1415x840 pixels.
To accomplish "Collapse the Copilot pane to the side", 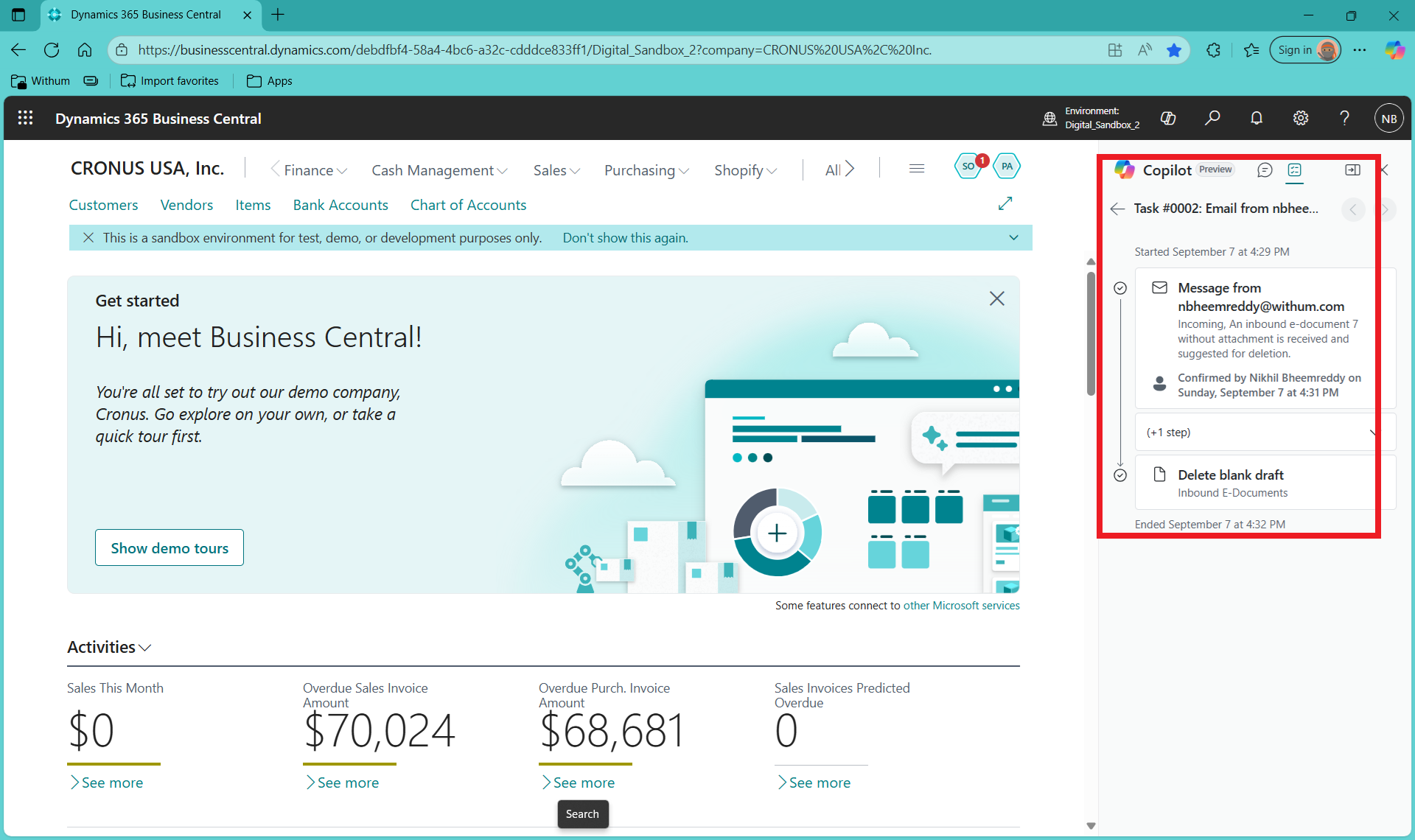I will pos(1352,169).
